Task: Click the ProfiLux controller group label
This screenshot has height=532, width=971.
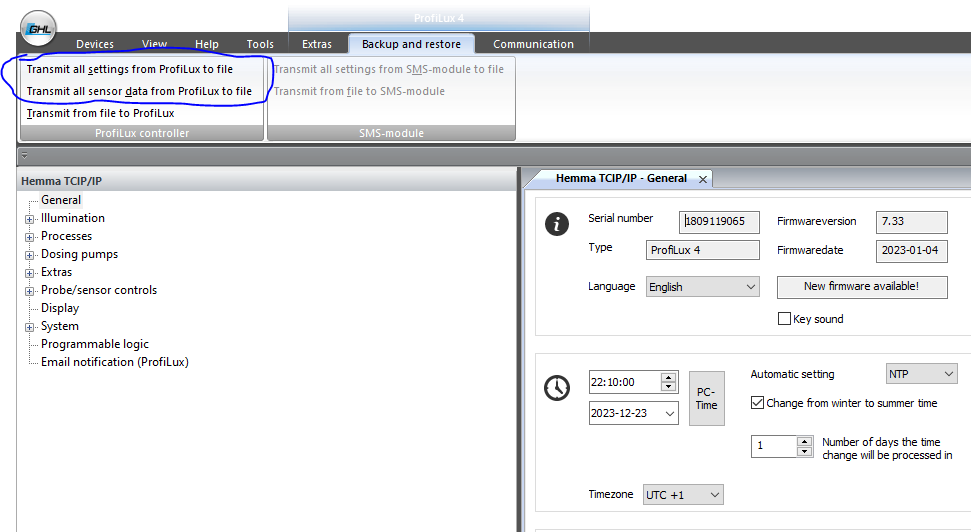Action: pyautogui.click(x=142, y=133)
